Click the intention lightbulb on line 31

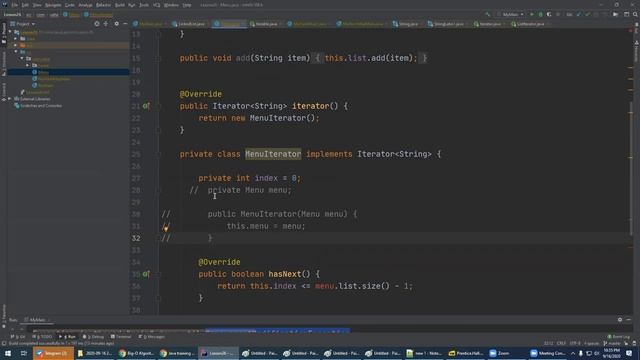166,228
